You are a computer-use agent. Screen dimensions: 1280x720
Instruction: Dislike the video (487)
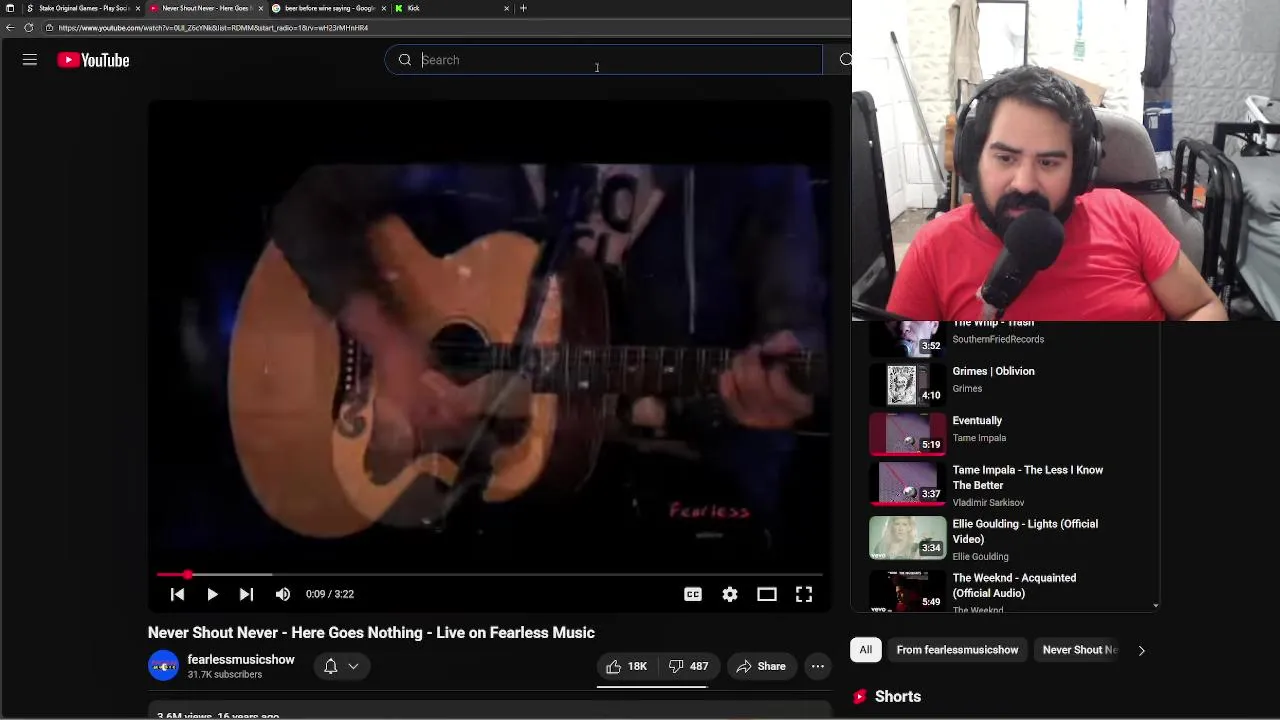coord(688,666)
